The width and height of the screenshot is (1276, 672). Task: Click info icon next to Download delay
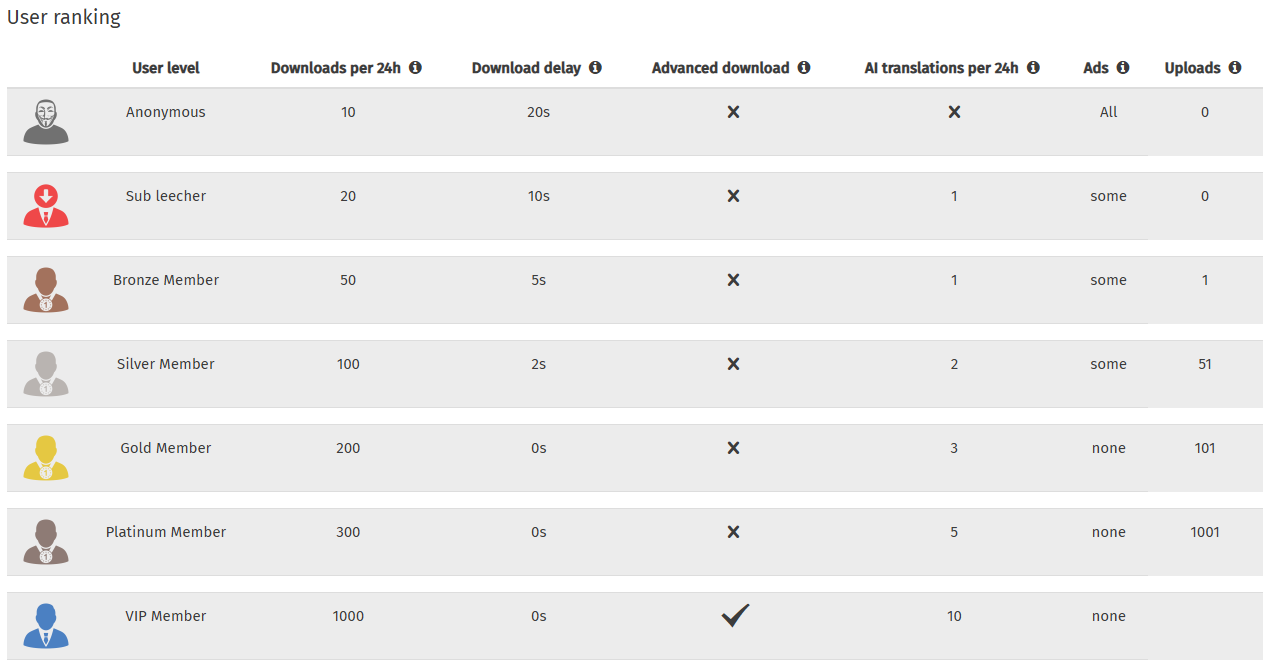coord(595,68)
